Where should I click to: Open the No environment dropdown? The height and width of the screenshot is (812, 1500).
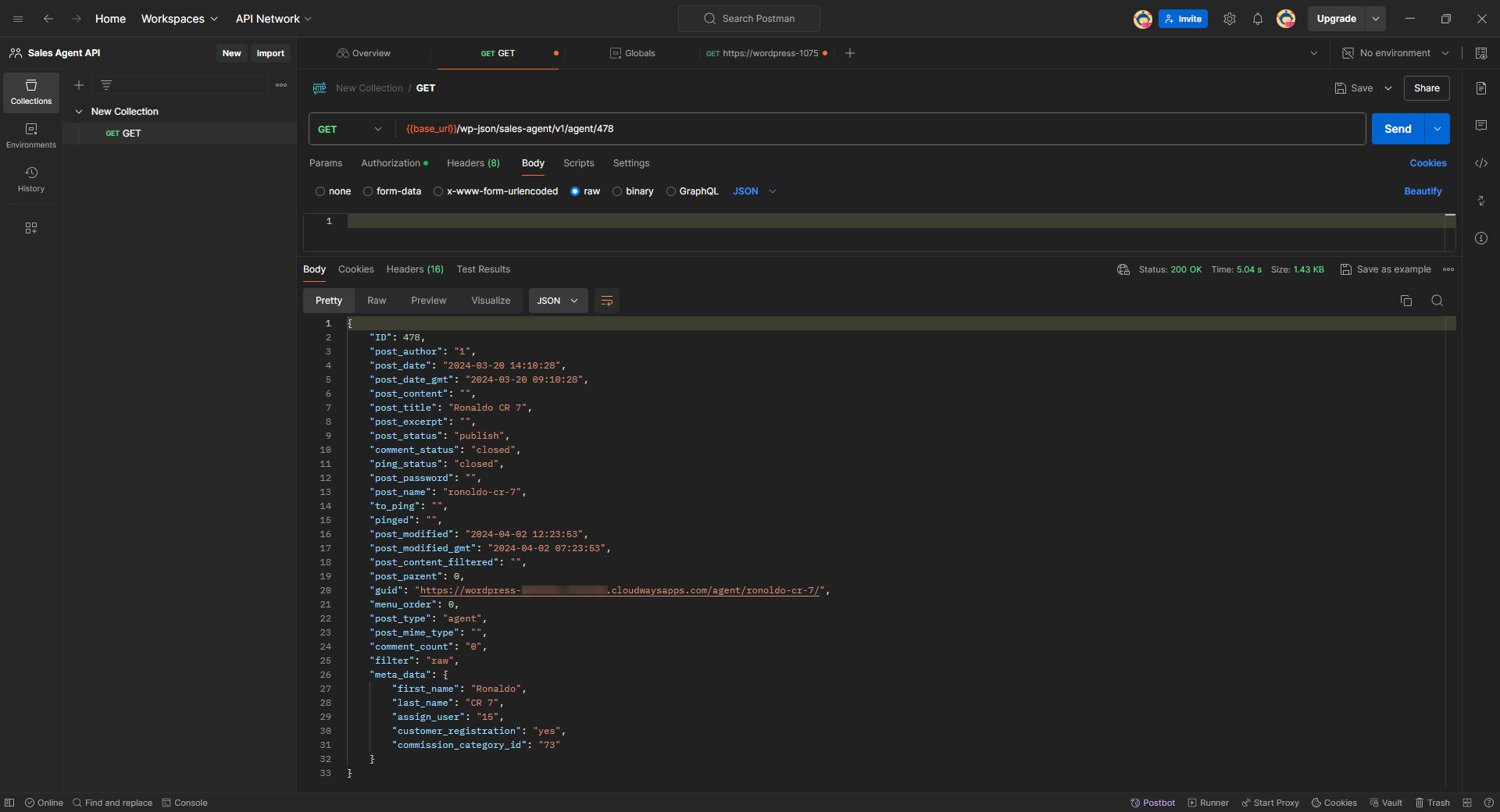click(1395, 53)
